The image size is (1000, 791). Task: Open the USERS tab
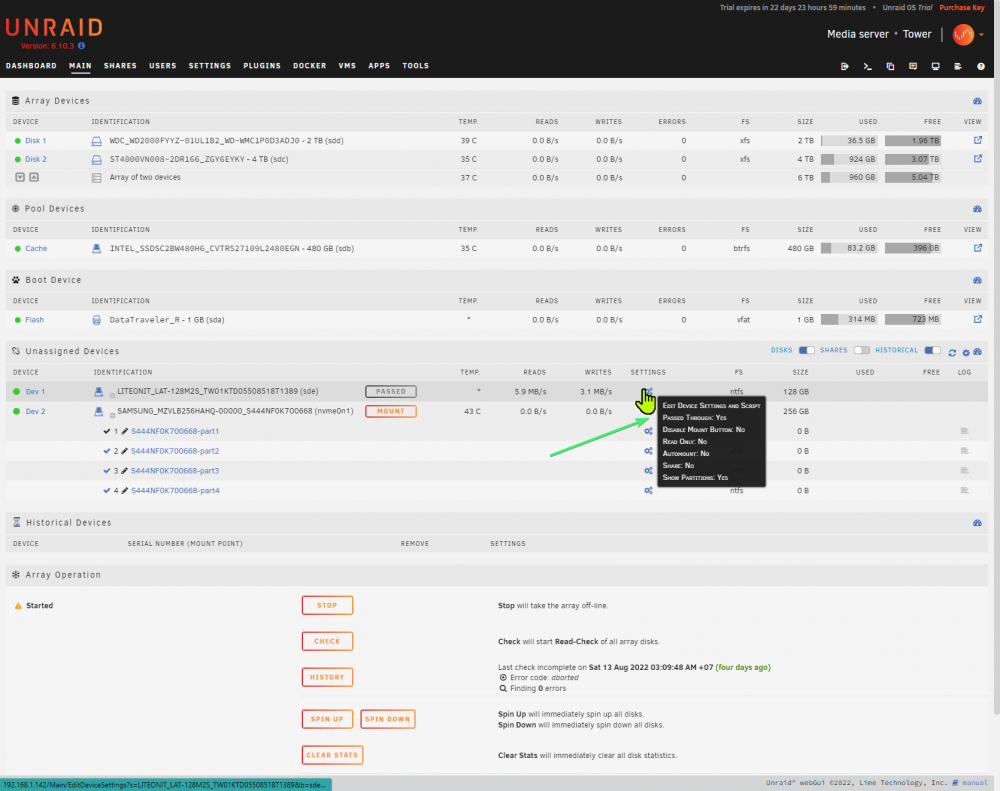163,66
